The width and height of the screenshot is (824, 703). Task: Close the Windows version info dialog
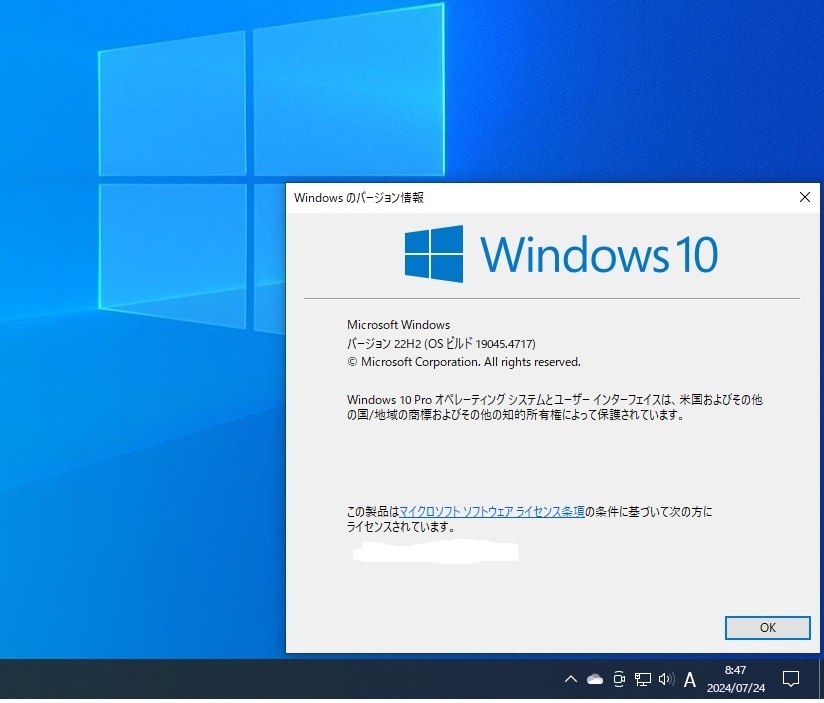tap(805, 198)
